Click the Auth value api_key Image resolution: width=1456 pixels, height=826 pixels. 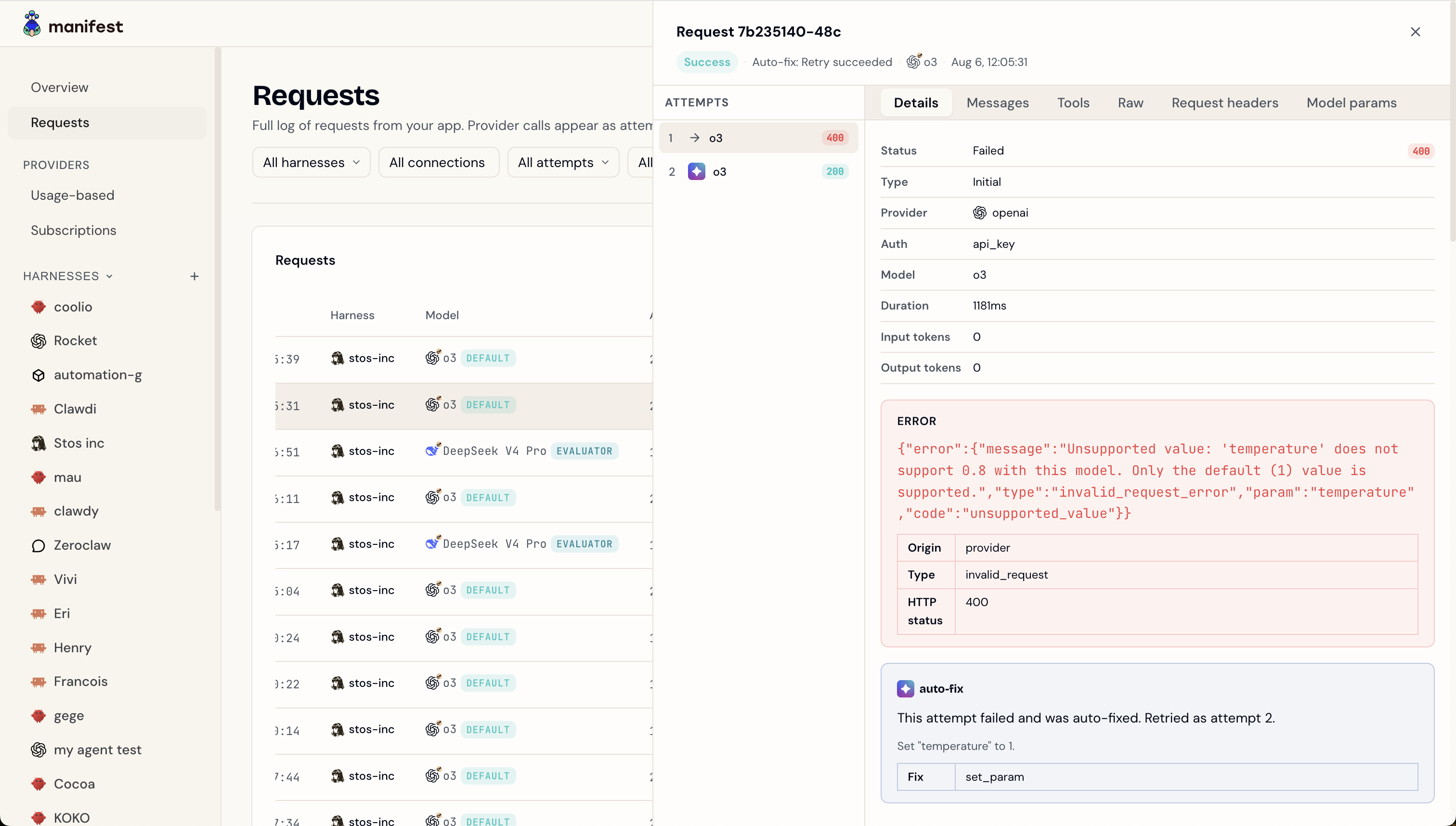pyautogui.click(x=993, y=244)
